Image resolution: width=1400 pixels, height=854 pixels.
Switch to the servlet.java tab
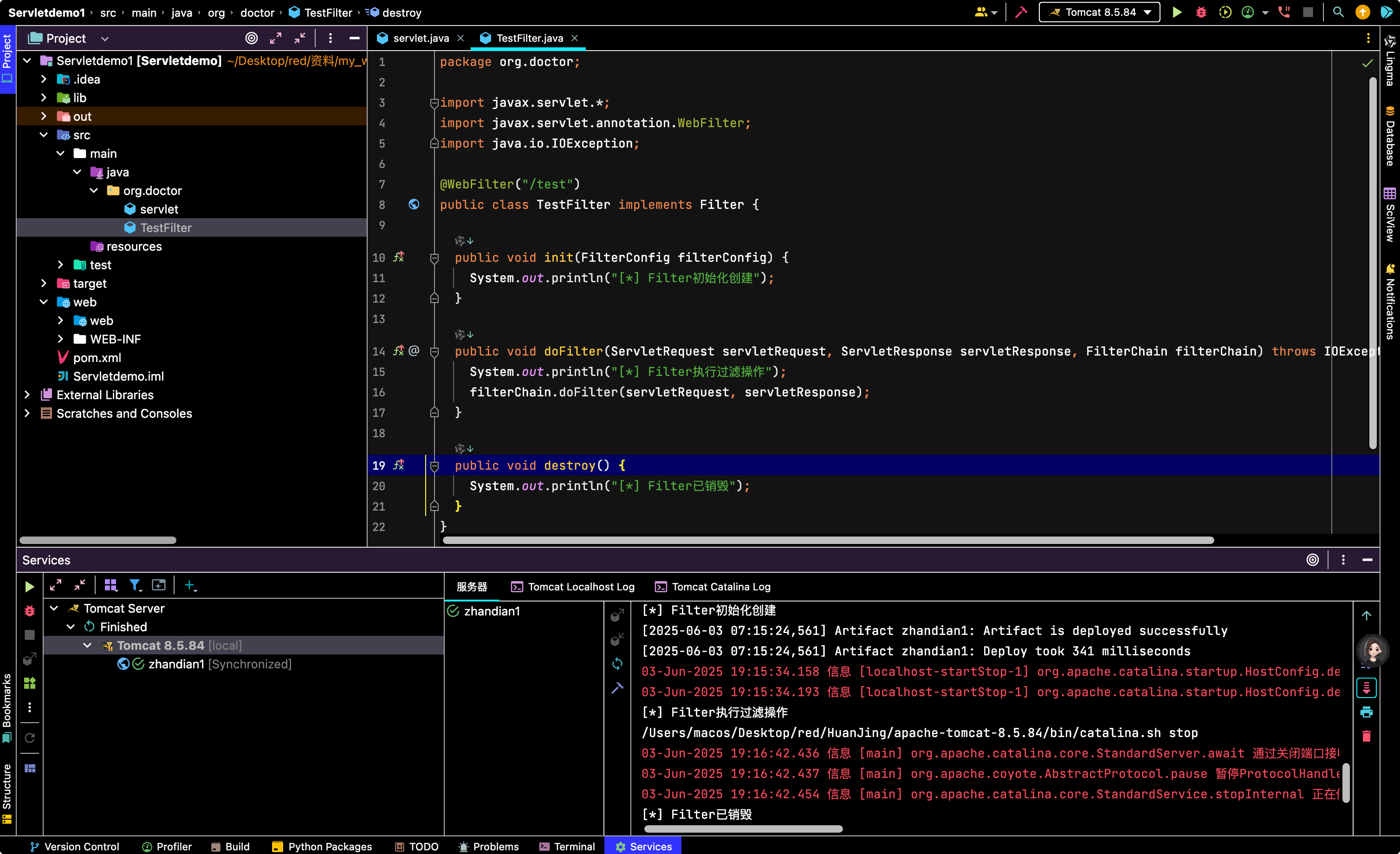point(421,38)
